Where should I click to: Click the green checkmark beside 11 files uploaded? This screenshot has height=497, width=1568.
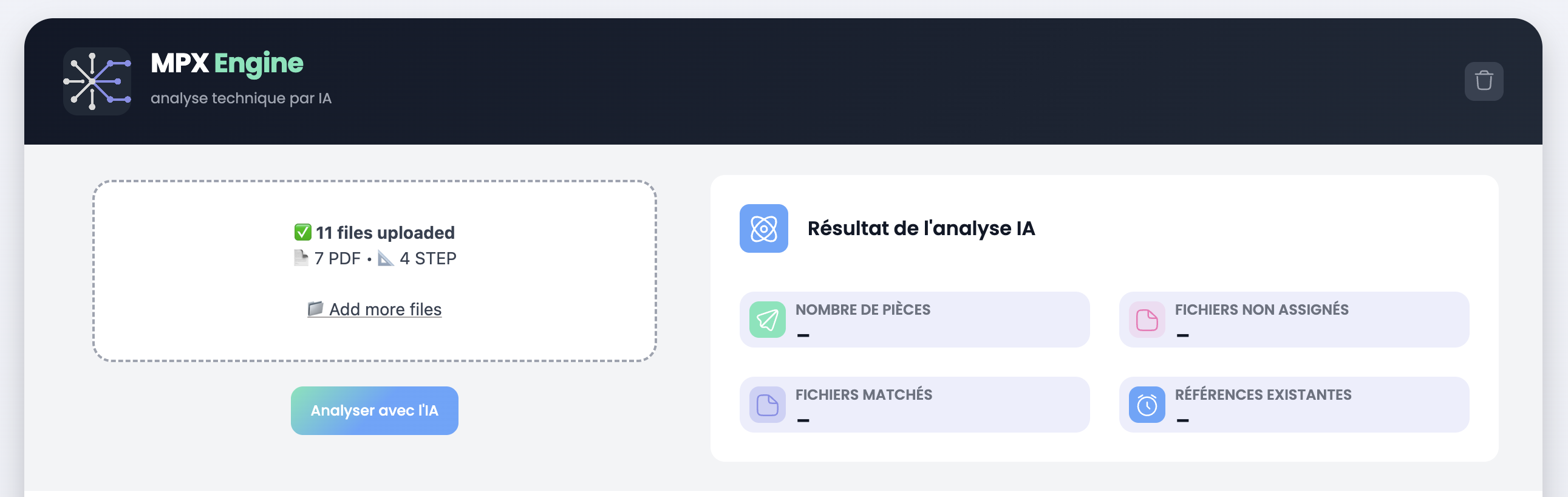click(x=302, y=232)
